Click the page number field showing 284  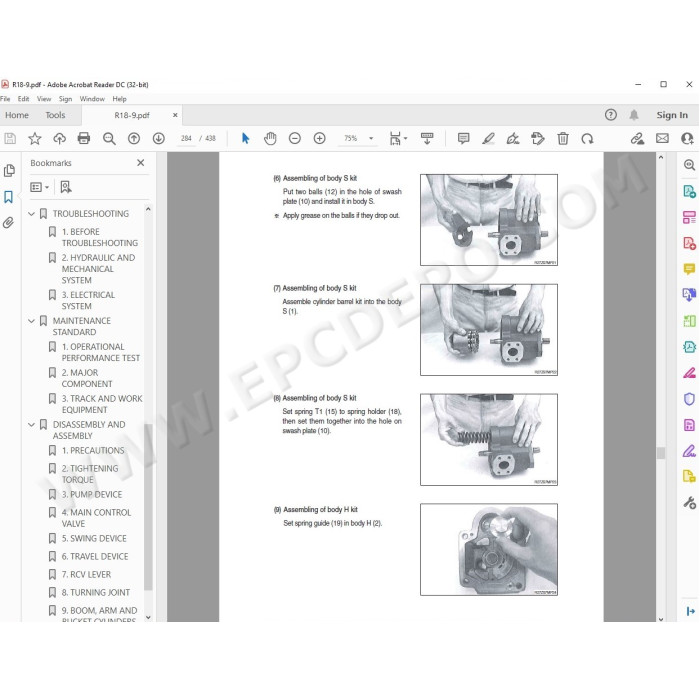pyautogui.click(x=186, y=138)
